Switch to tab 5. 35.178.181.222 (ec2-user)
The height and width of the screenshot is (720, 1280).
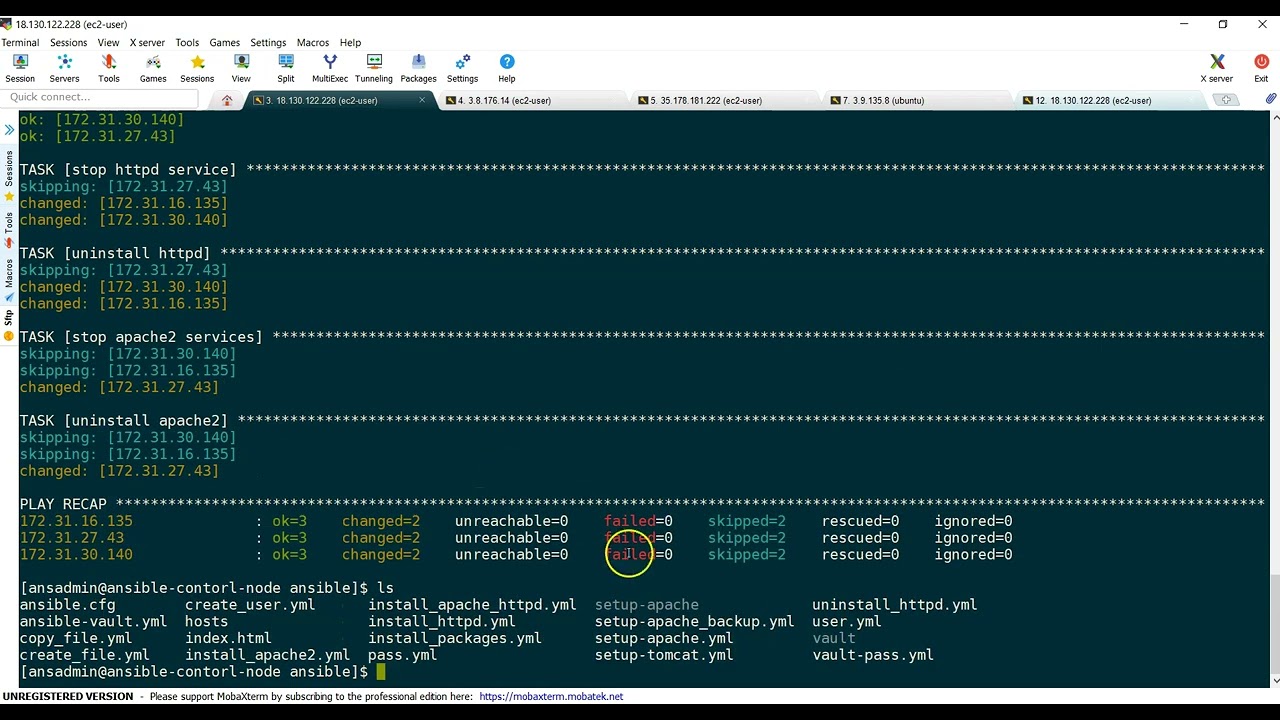click(725, 100)
